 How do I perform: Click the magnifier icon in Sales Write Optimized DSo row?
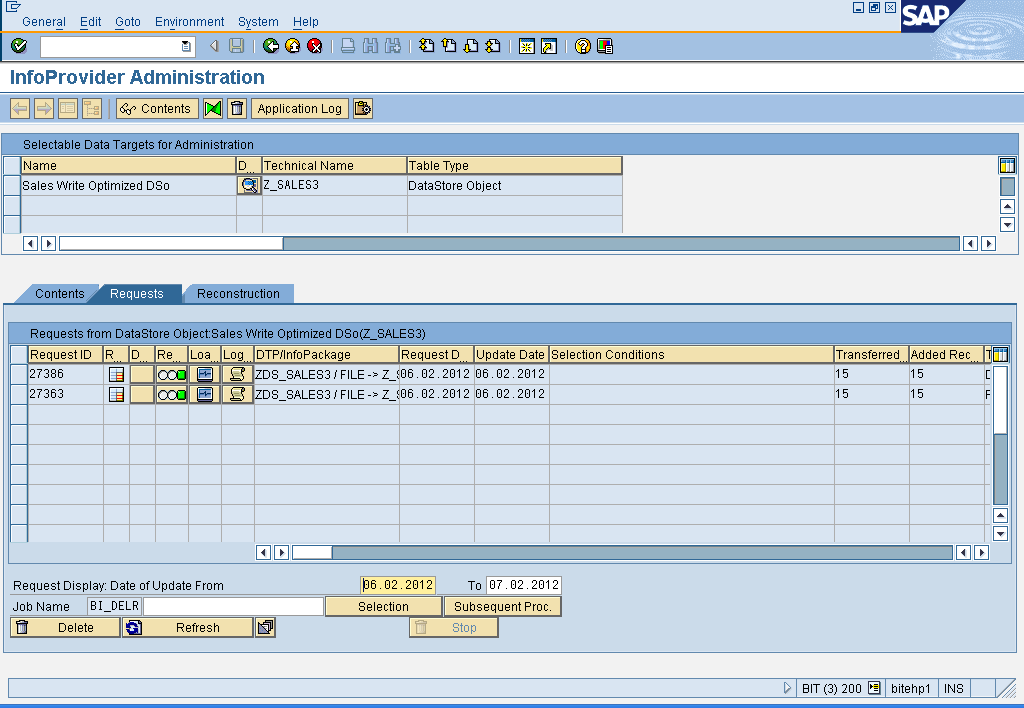249,185
